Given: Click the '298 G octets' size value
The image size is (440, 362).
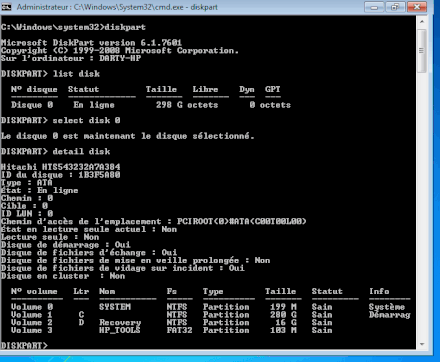Looking at the screenshot, I should [187, 105].
